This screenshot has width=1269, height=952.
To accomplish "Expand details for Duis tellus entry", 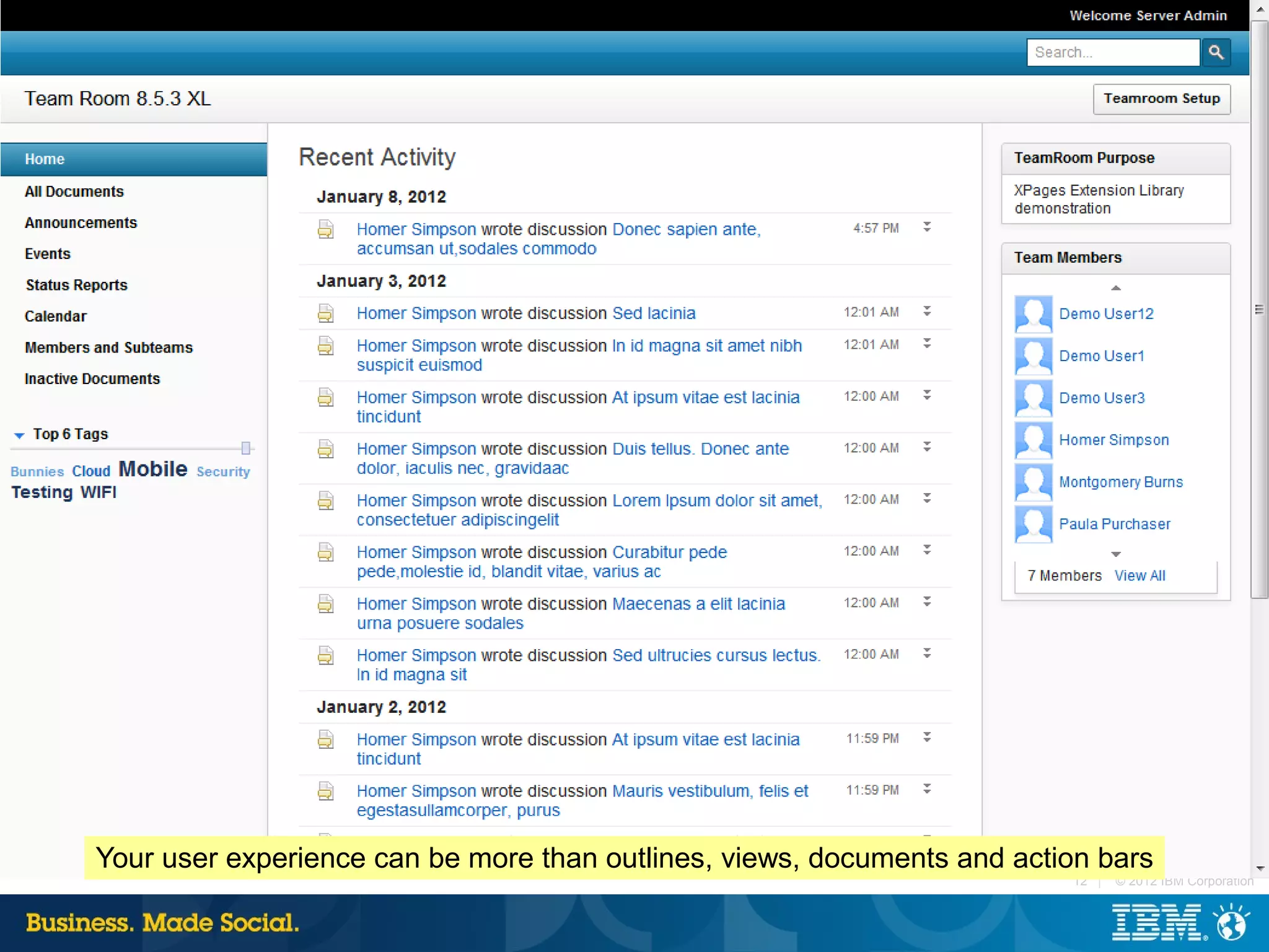I will (927, 447).
